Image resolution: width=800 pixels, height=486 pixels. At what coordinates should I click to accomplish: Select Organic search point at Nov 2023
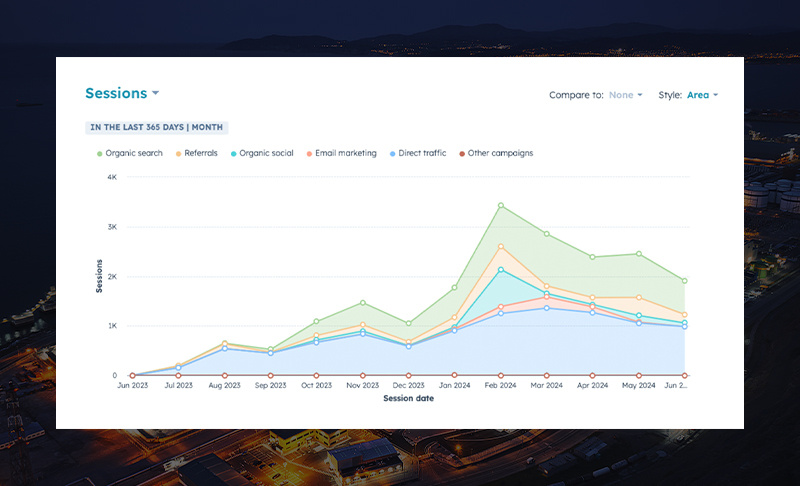(x=363, y=302)
